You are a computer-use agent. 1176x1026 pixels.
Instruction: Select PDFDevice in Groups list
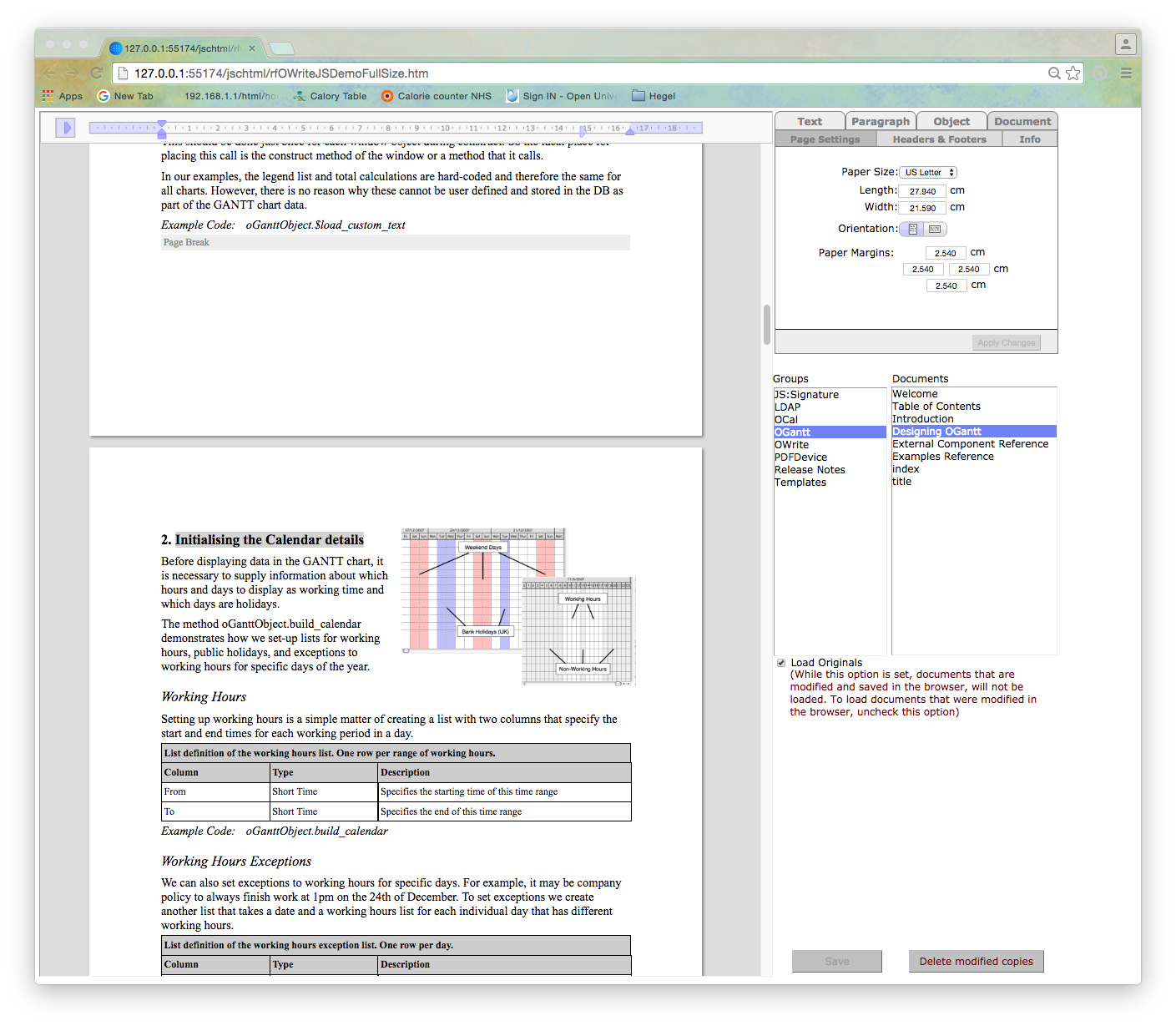[830, 457]
